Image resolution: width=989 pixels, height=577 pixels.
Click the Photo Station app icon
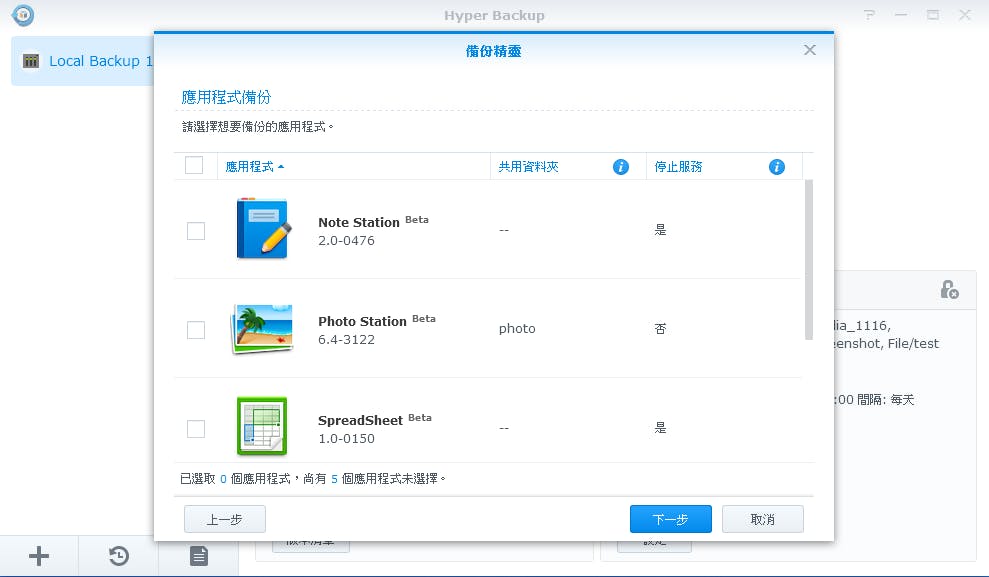click(x=262, y=328)
